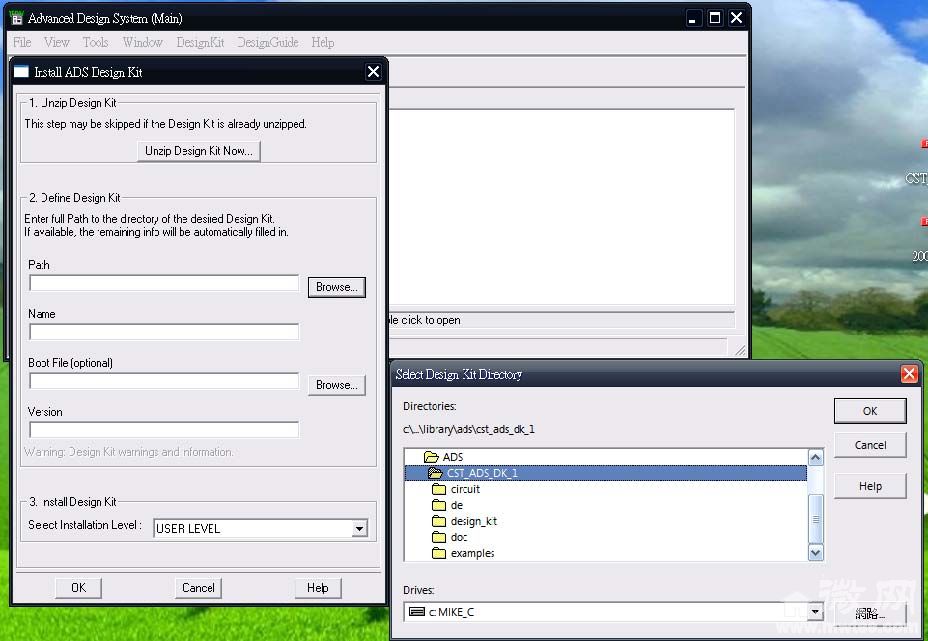Screen dimensions: 928x641
Task: Select the ADS folder in Directories list
Action: 444,457
